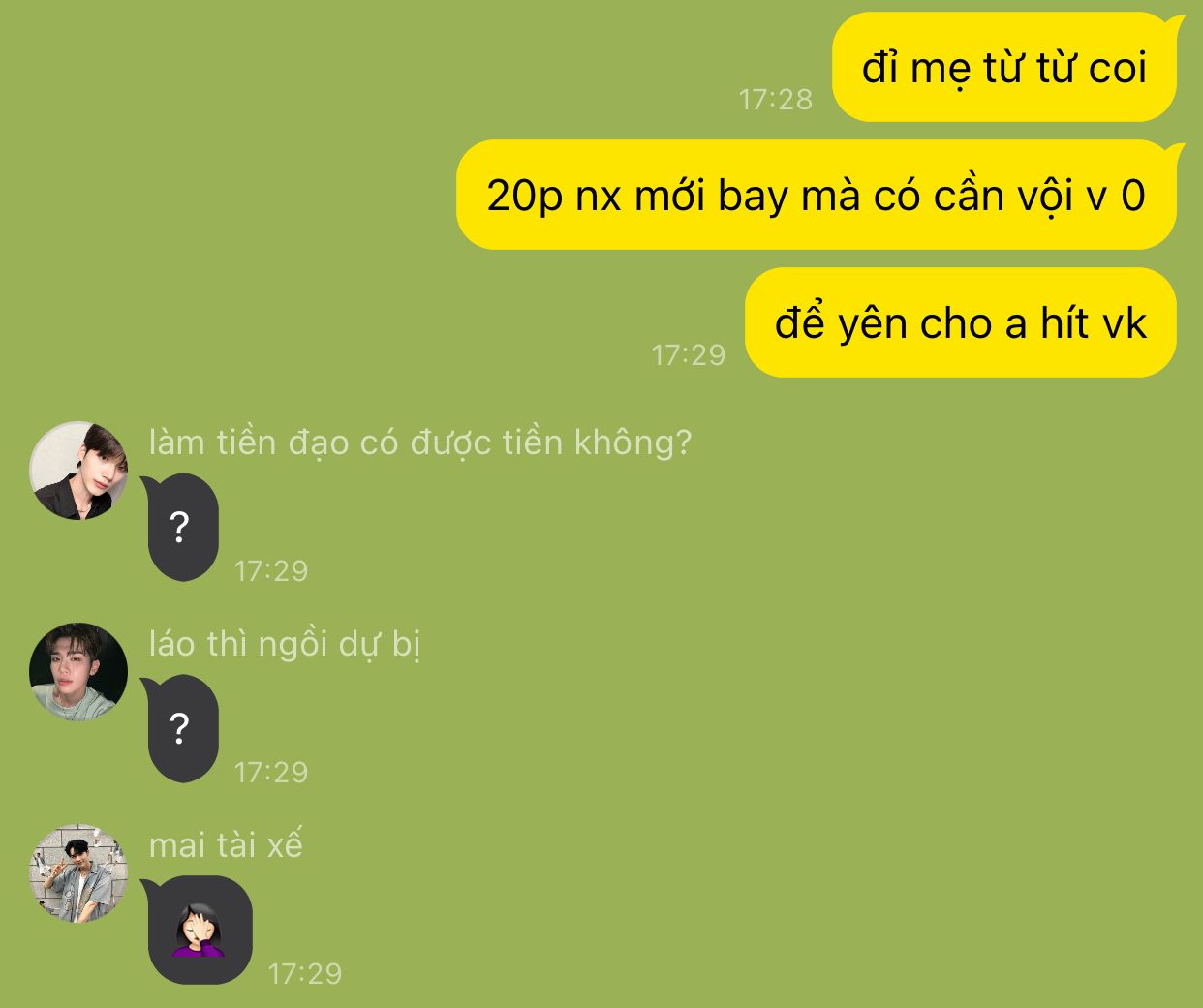
Task: Click 17:29 timestamp beside 'để yên cho a hít vk'
Action: click(x=689, y=354)
